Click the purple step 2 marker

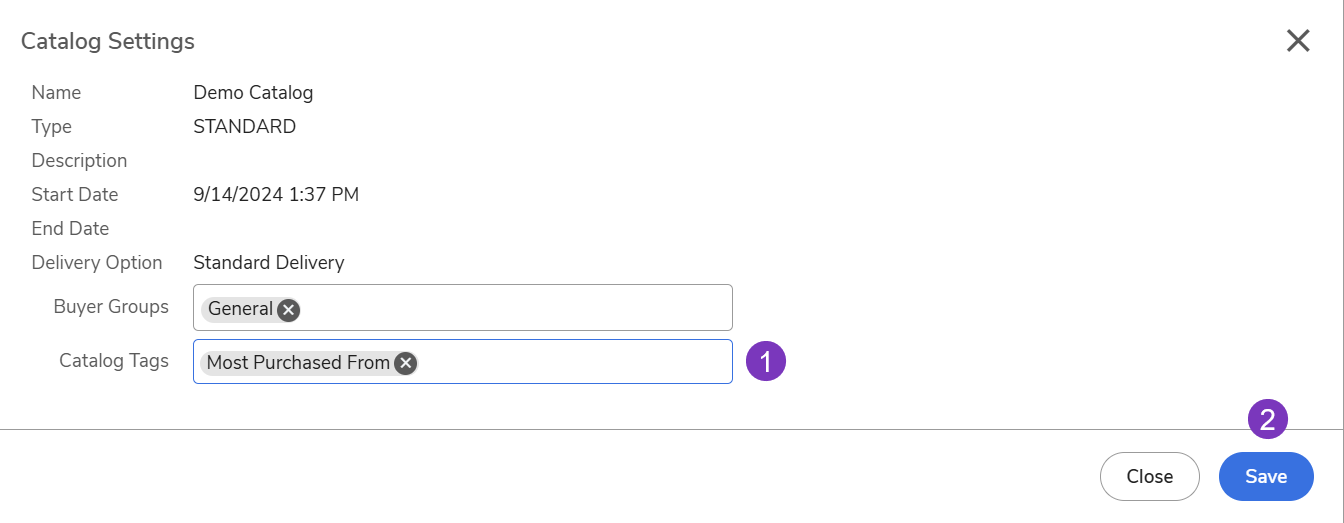(1267, 419)
